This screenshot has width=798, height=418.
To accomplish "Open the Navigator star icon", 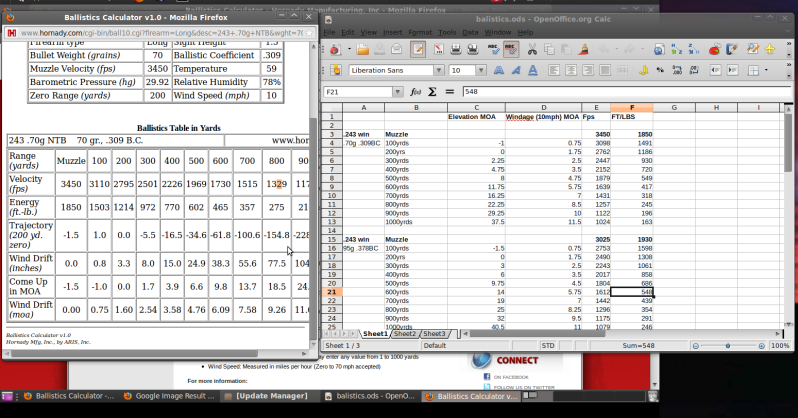I will tap(770, 49).
